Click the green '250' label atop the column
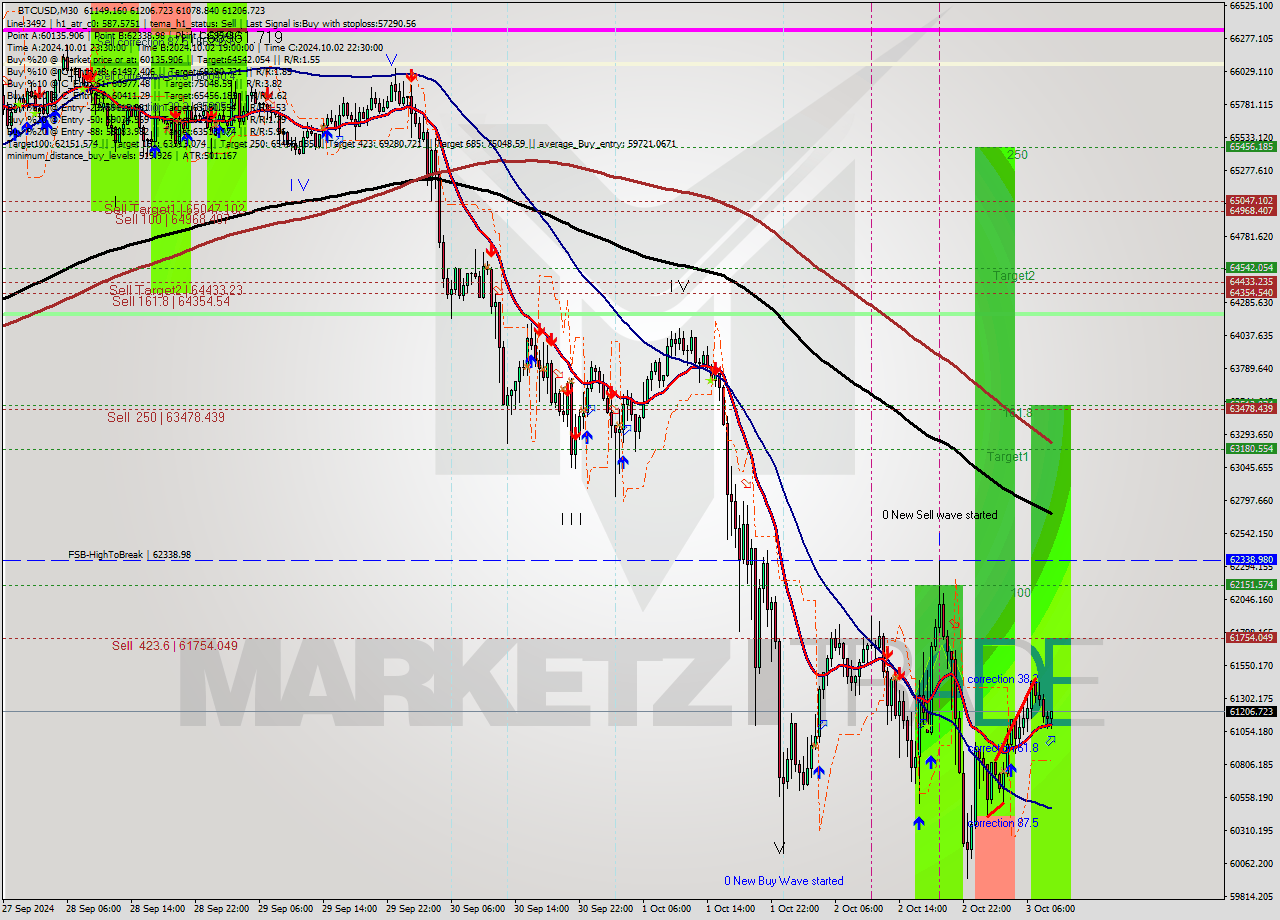This screenshot has width=1280, height=920. (1017, 155)
